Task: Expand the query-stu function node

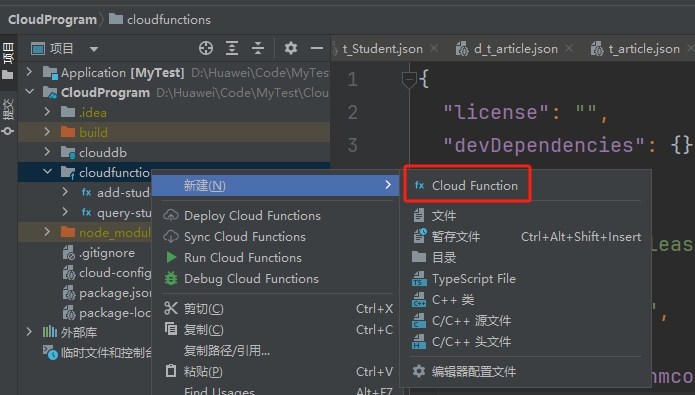Action: point(65,212)
